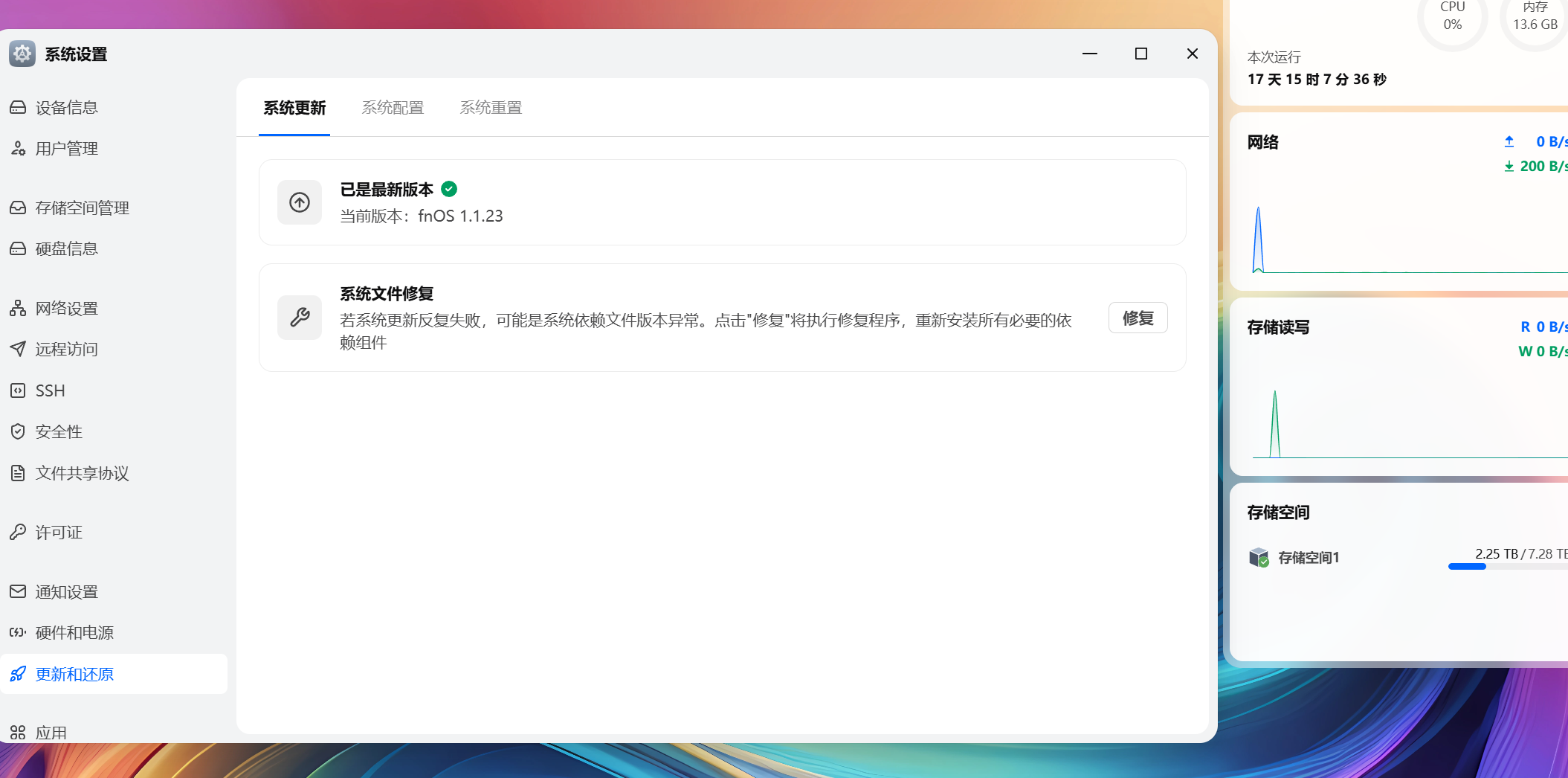This screenshot has height=778, width=1568.
Task: Maximize the 系统设置 window
Action: pyautogui.click(x=1141, y=54)
